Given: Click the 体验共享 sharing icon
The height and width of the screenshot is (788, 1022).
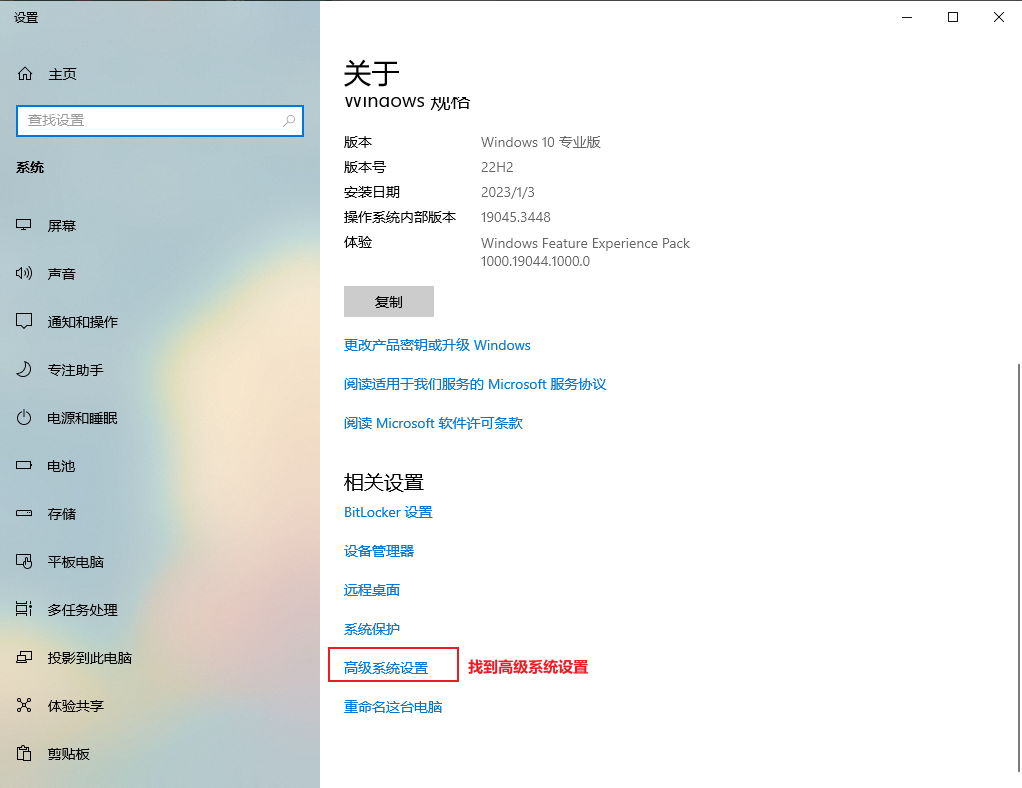Looking at the screenshot, I should coord(23,705).
